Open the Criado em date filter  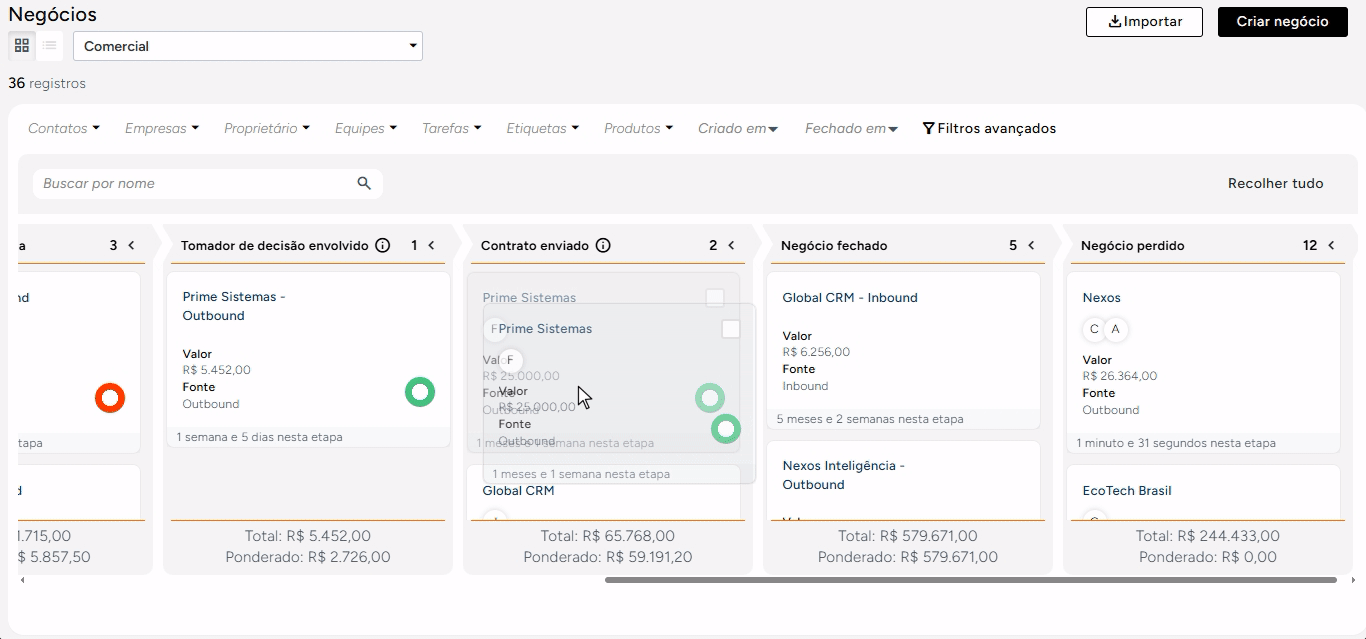tap(738, 129)
